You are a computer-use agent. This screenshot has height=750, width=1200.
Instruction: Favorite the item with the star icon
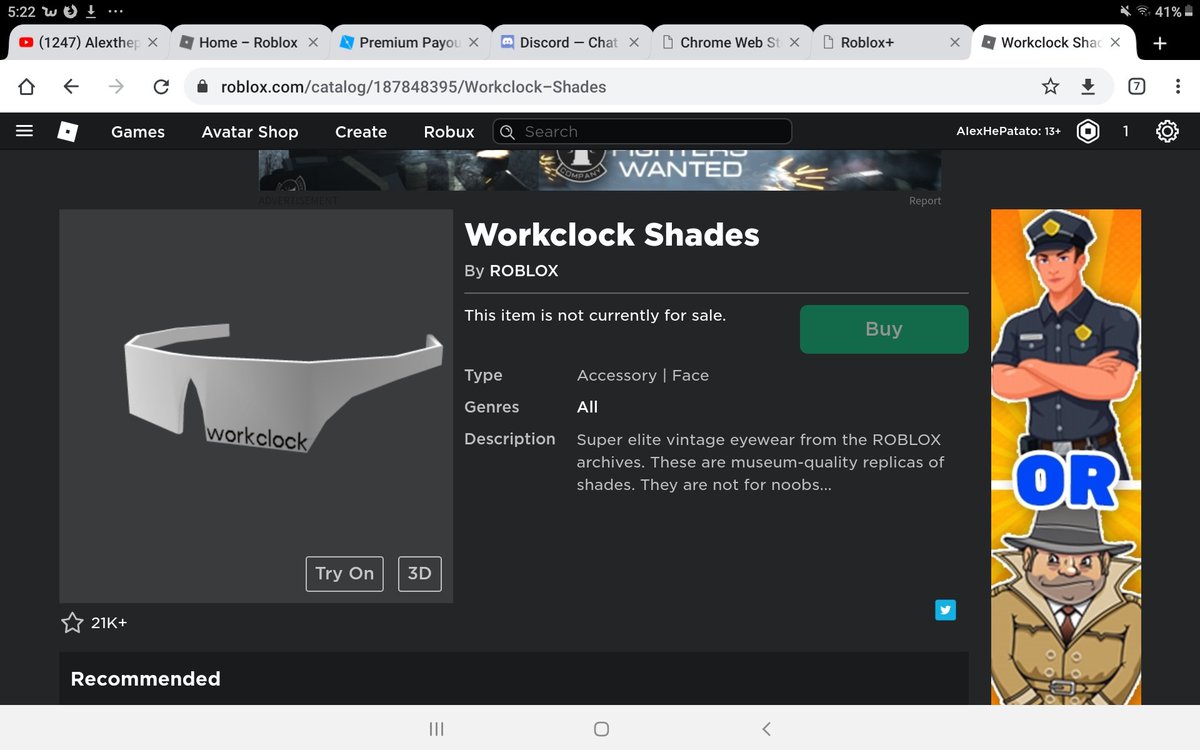[72, 623]
